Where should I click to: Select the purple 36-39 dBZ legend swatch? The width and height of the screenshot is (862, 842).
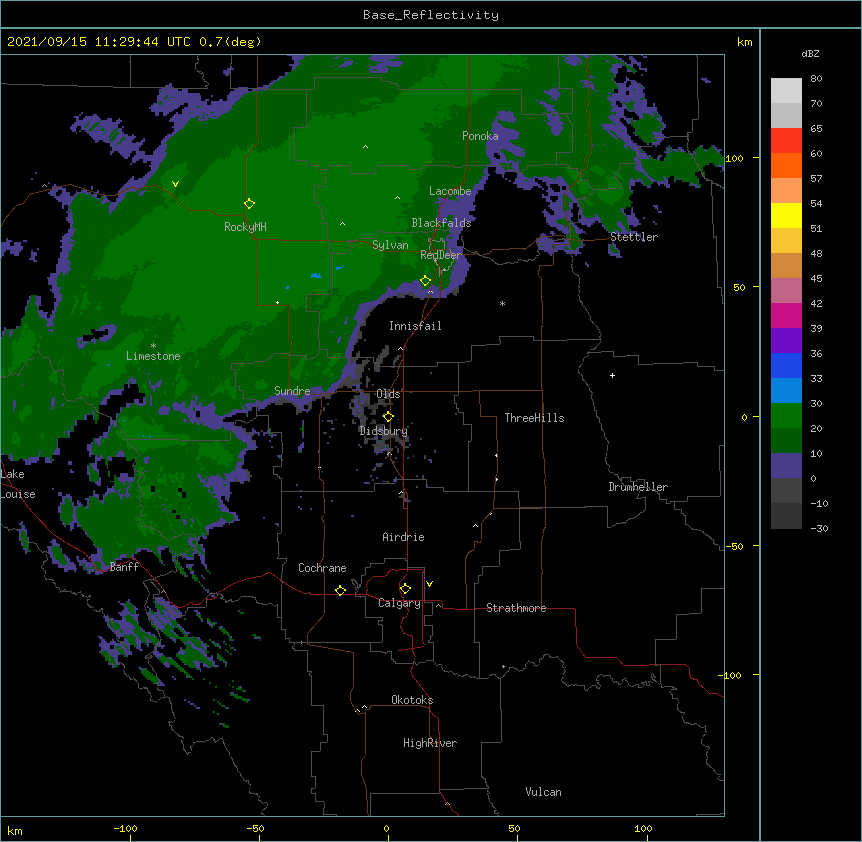point(786,341)
